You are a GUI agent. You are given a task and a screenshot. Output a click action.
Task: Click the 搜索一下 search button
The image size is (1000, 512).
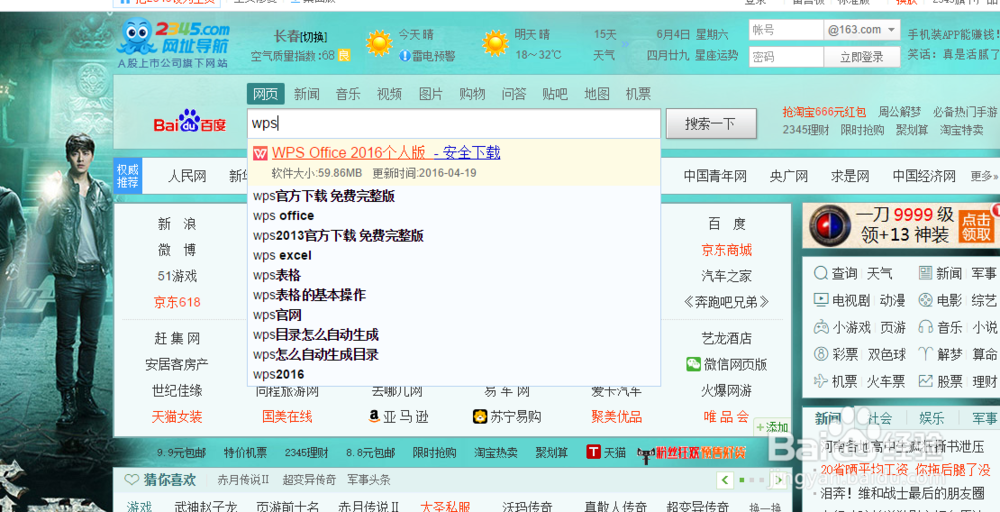(x=711, y=124)
